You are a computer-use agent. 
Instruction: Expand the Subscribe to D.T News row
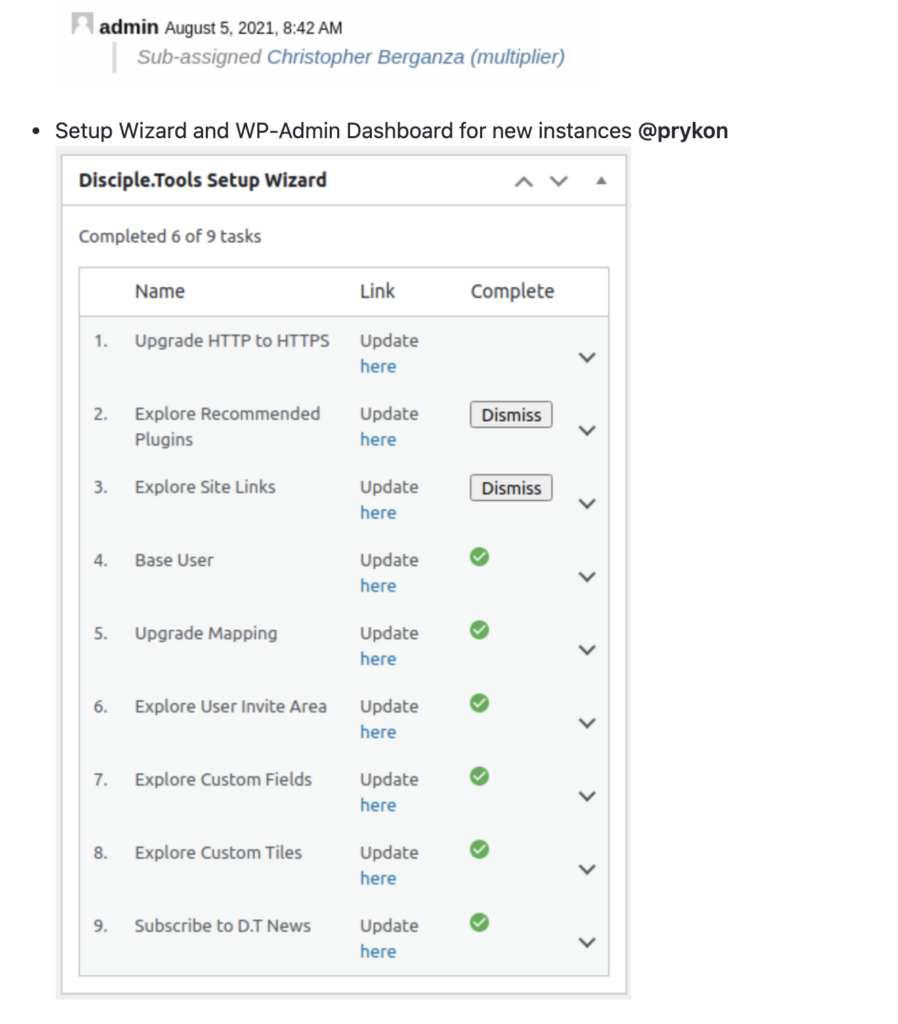587,943
